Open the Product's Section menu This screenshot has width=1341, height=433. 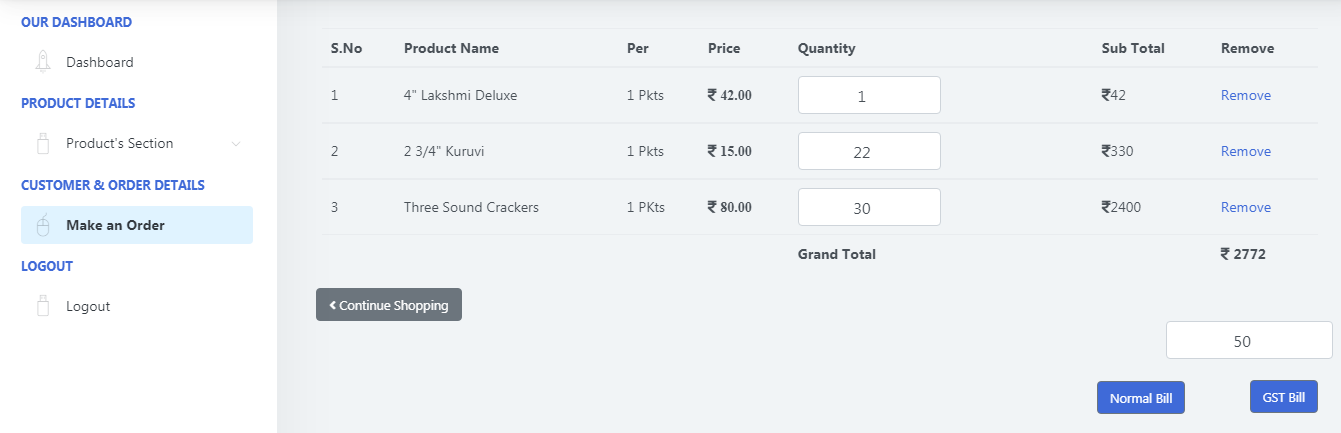pyautogui.click(x=119, y=143)
